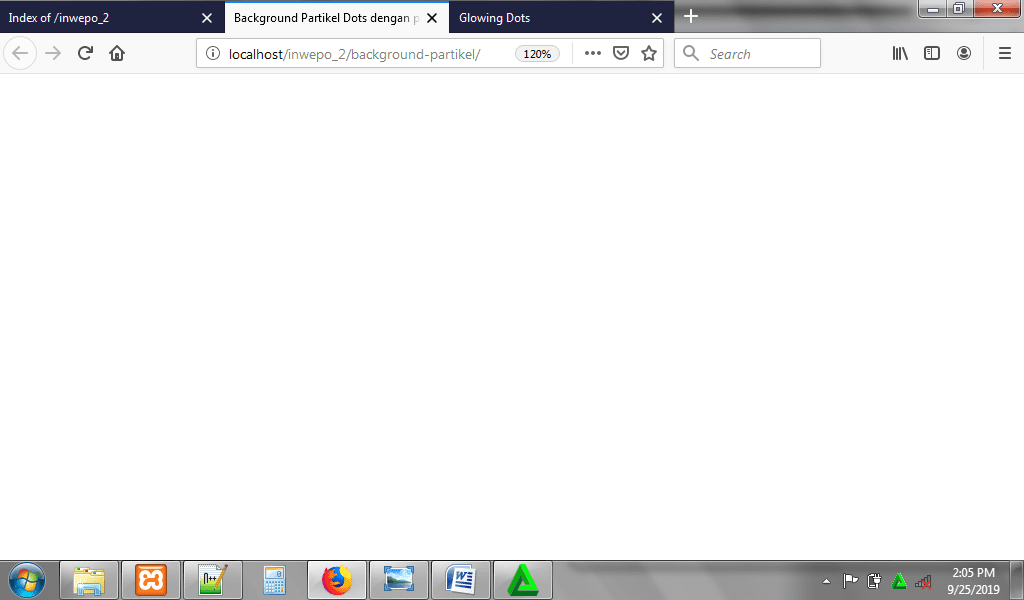Image resolution: width=1024 pixels, height=600 pixels.
Task: Open the Firefox home page
Action: [x=117, y=53]
